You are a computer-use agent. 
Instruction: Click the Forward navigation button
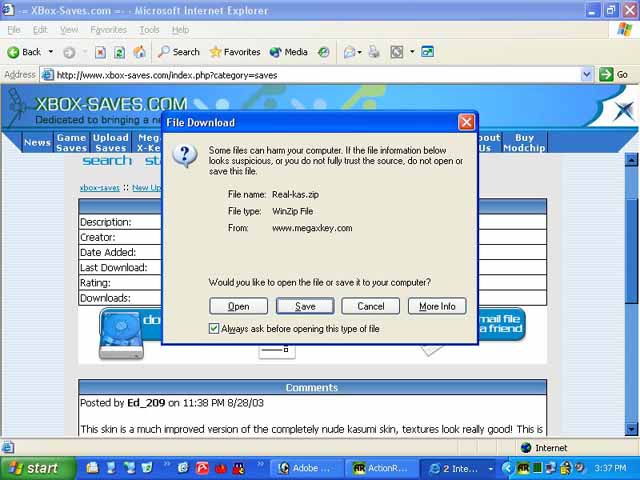(69, 52)
